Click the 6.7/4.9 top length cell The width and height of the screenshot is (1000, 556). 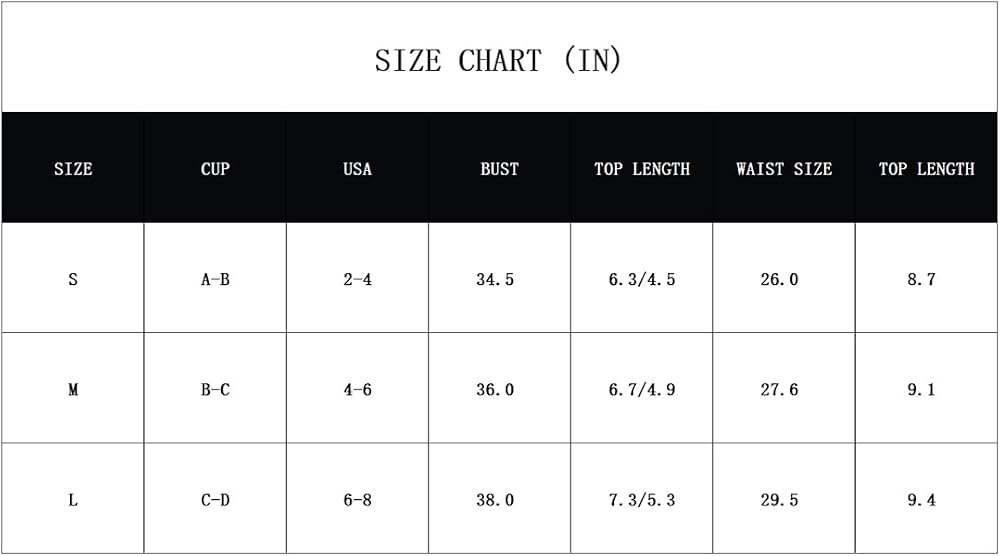(x=642, y=389)
